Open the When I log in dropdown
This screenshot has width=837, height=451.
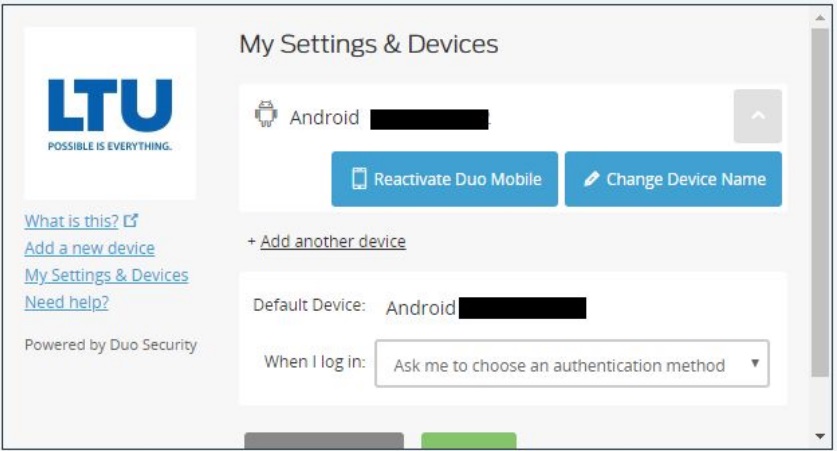tap(572, 363)
